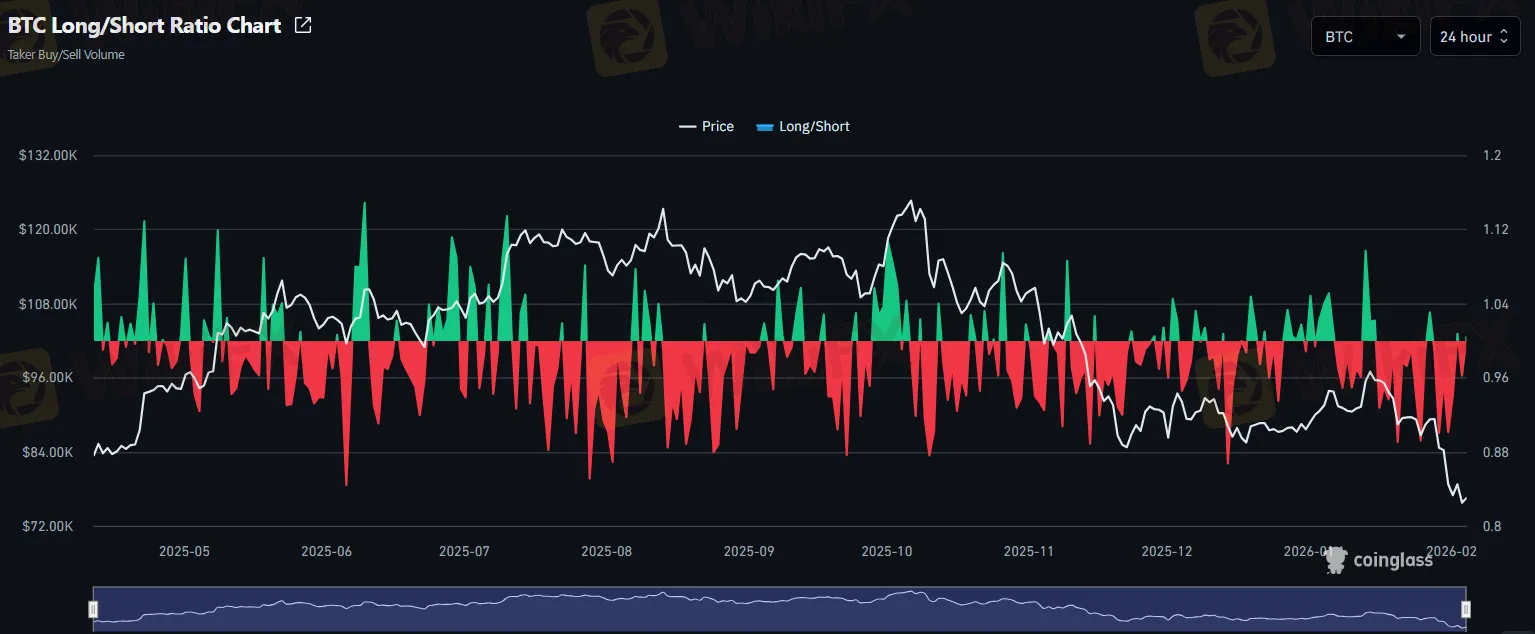The width and height of the screenshot is (1535, 634).
Task: Expand the coin selector to choose another asset
Action: click(x=1365, y=35)
